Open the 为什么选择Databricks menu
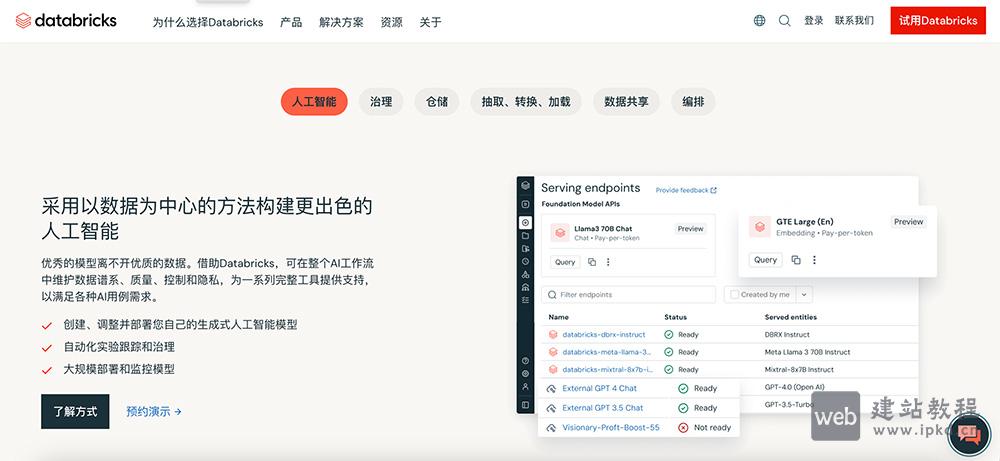1000x461 pixels. [208, 22]
